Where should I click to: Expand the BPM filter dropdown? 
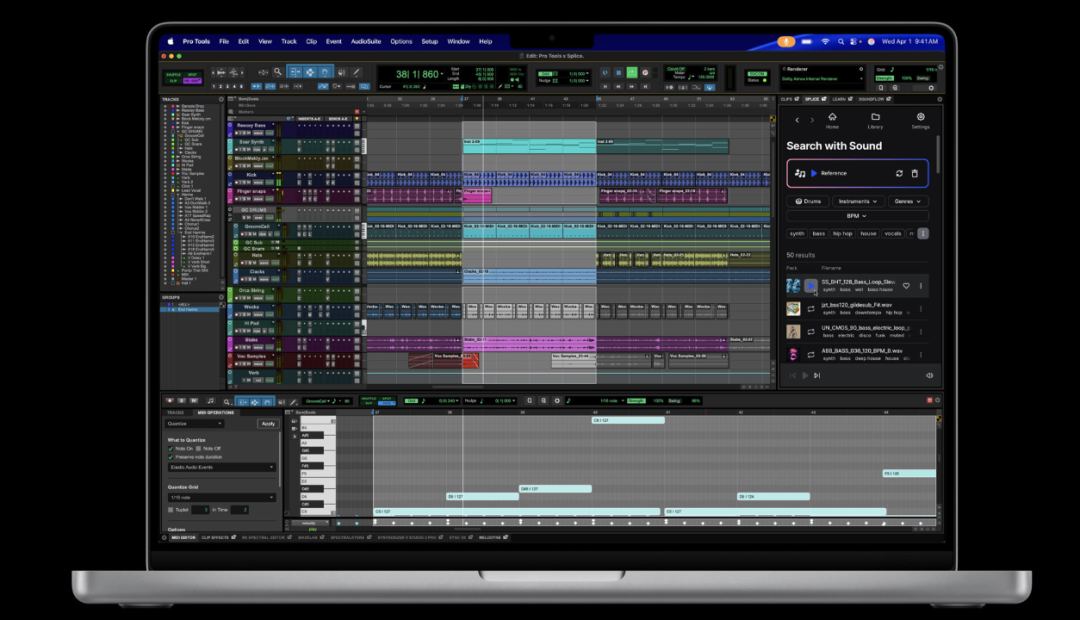pos(857,215)
